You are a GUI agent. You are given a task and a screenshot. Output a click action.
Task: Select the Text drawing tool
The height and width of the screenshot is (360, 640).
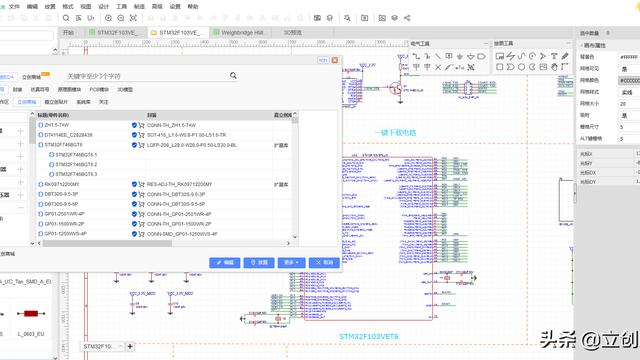tap(554, 56)
